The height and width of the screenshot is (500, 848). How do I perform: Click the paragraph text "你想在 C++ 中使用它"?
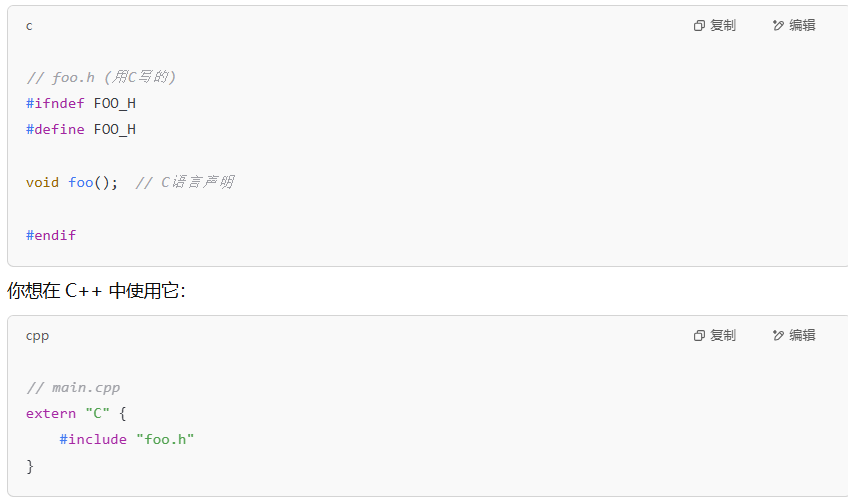point(96,291)
